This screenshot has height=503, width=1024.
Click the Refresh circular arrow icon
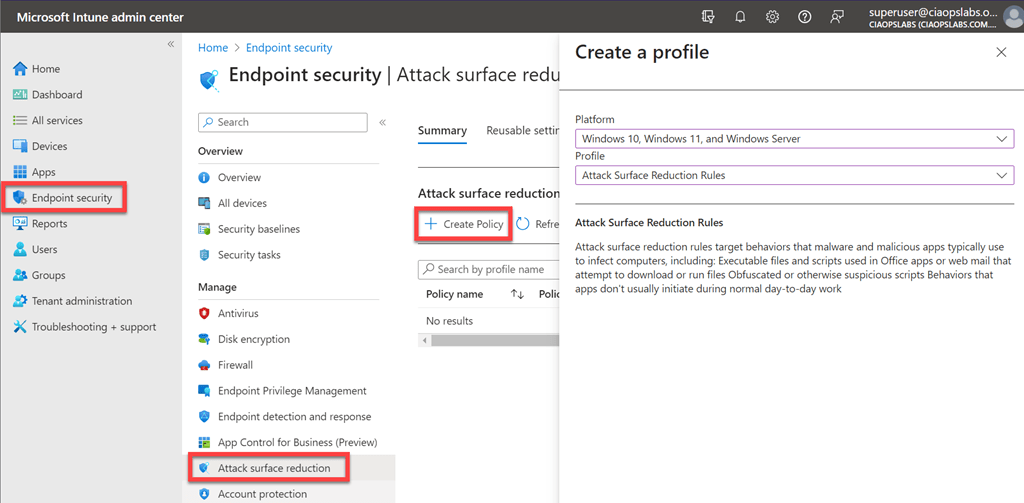tap(523, 224)
